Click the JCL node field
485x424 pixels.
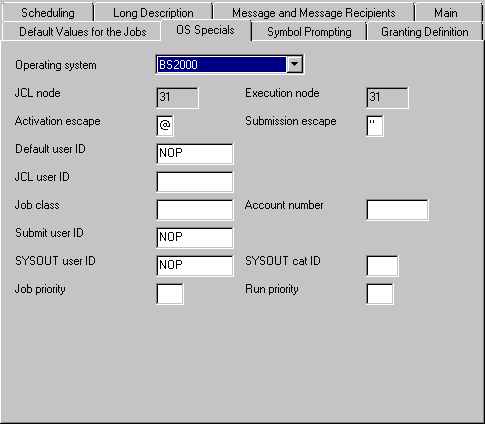pyautogui.click(x=177, y=98)
